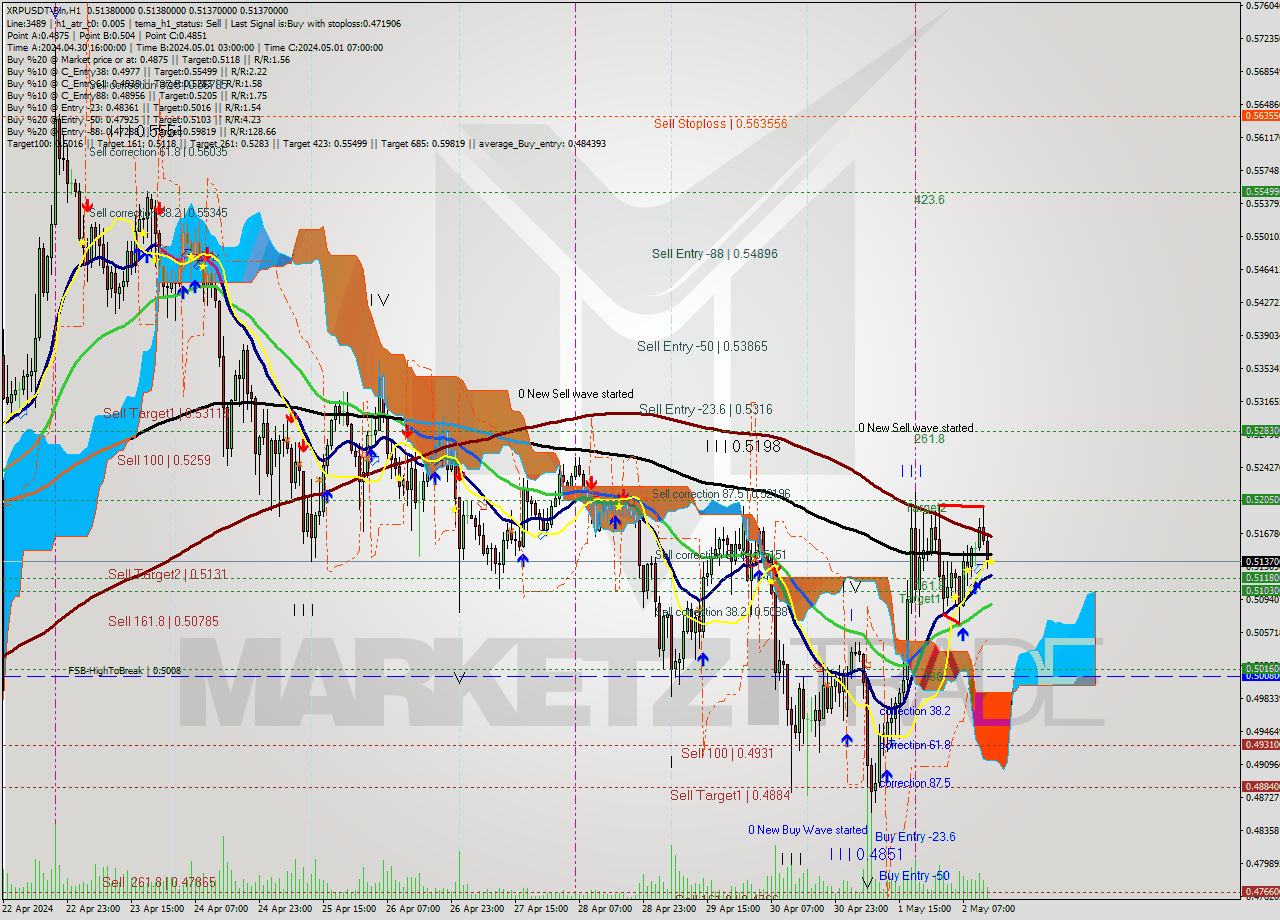Click the 'average_Buy_entry: 0.484393' text
1280x920 pixels.
541,143
